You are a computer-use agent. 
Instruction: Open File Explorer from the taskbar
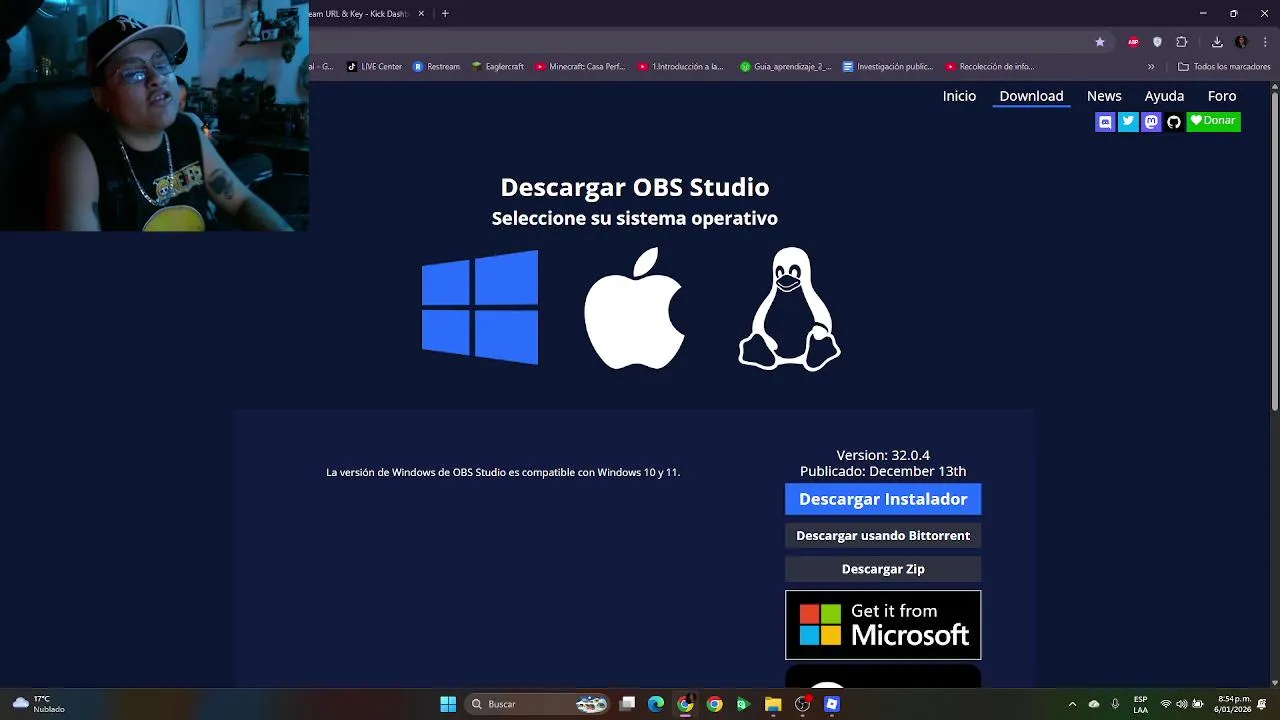coord(773,704)
